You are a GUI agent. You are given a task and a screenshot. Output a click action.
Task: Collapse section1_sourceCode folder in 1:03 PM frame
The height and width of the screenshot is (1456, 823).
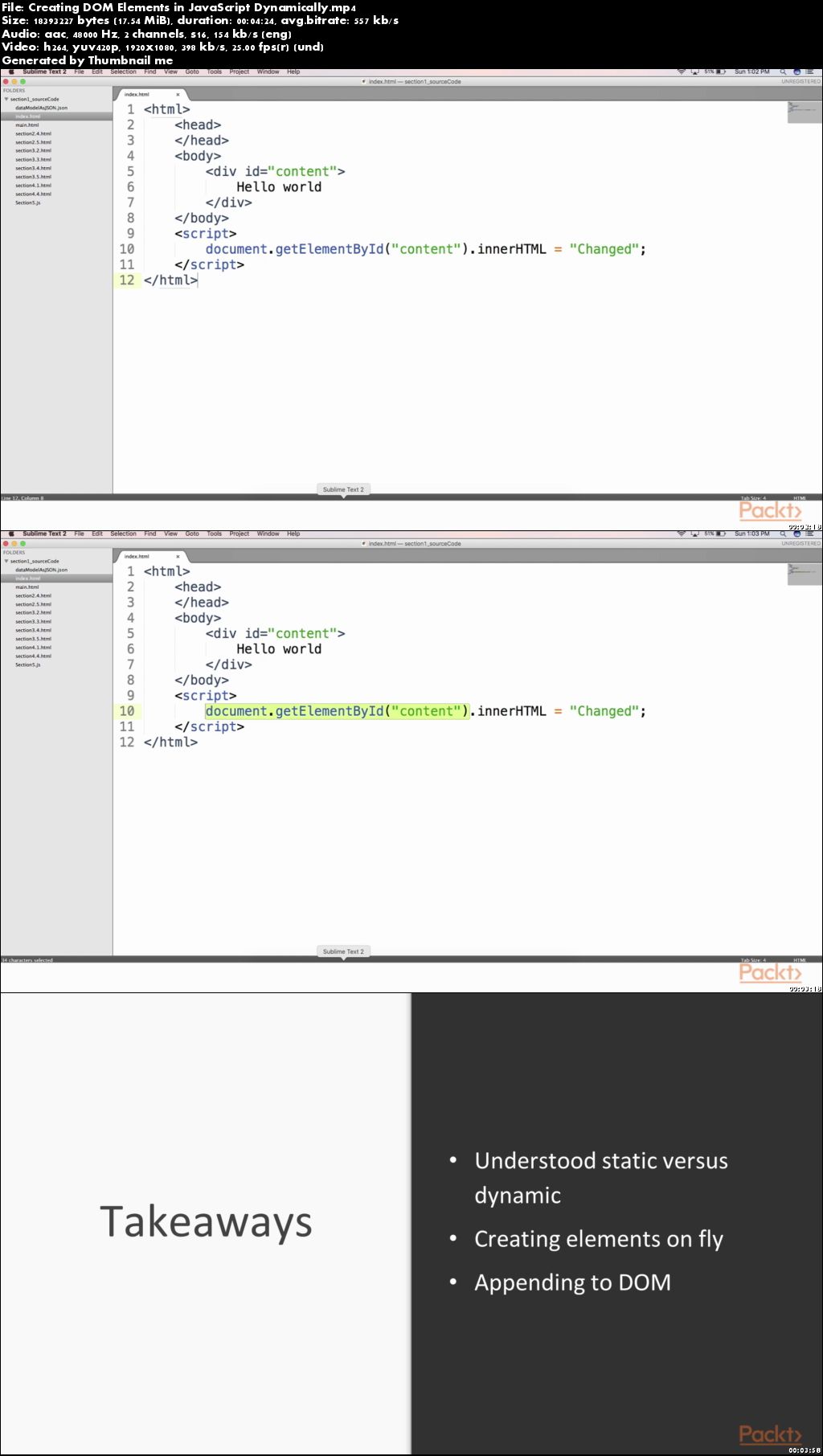tap(6, 562)
